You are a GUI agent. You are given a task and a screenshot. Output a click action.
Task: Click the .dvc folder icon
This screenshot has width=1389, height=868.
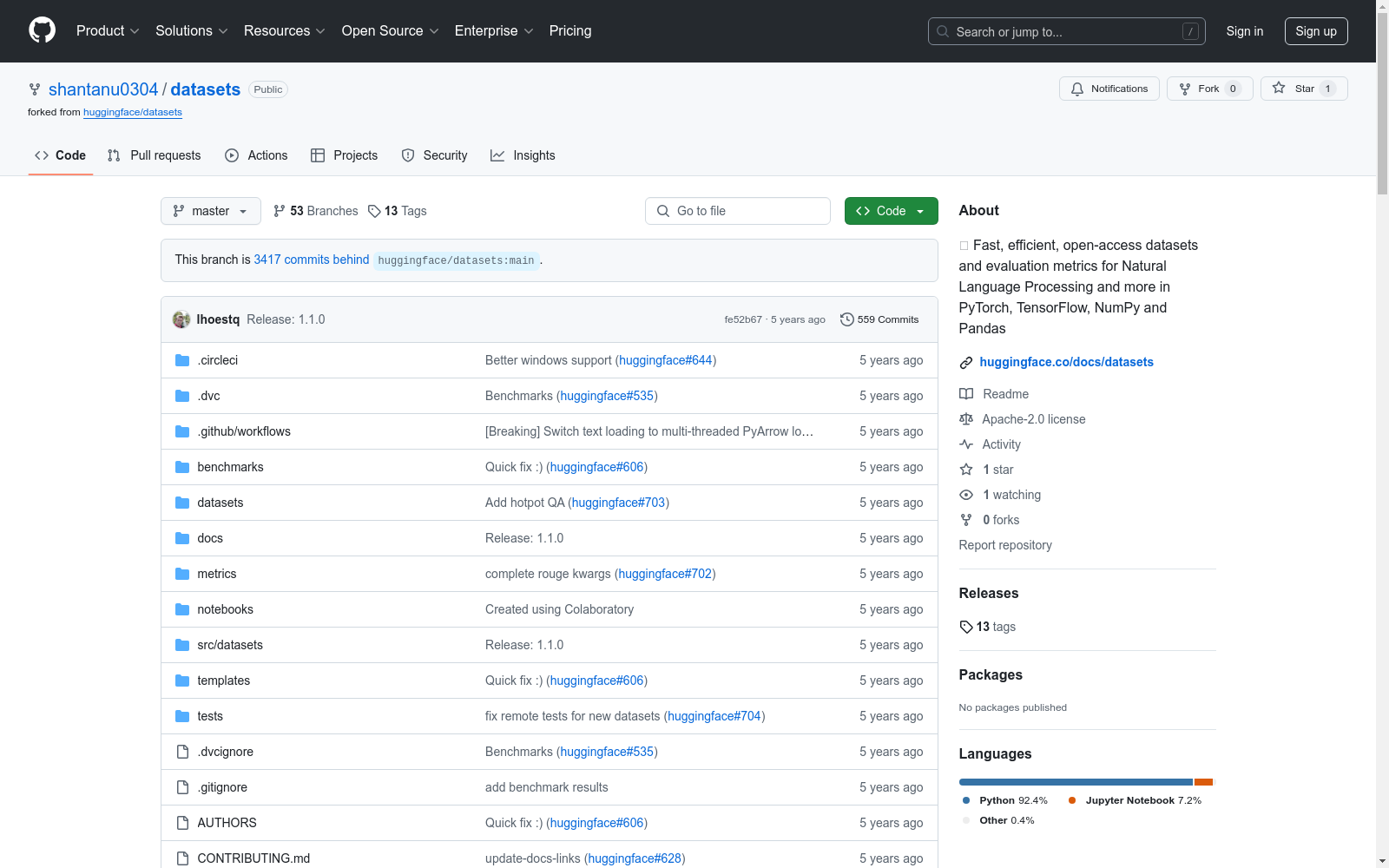(x=182, y=396)
